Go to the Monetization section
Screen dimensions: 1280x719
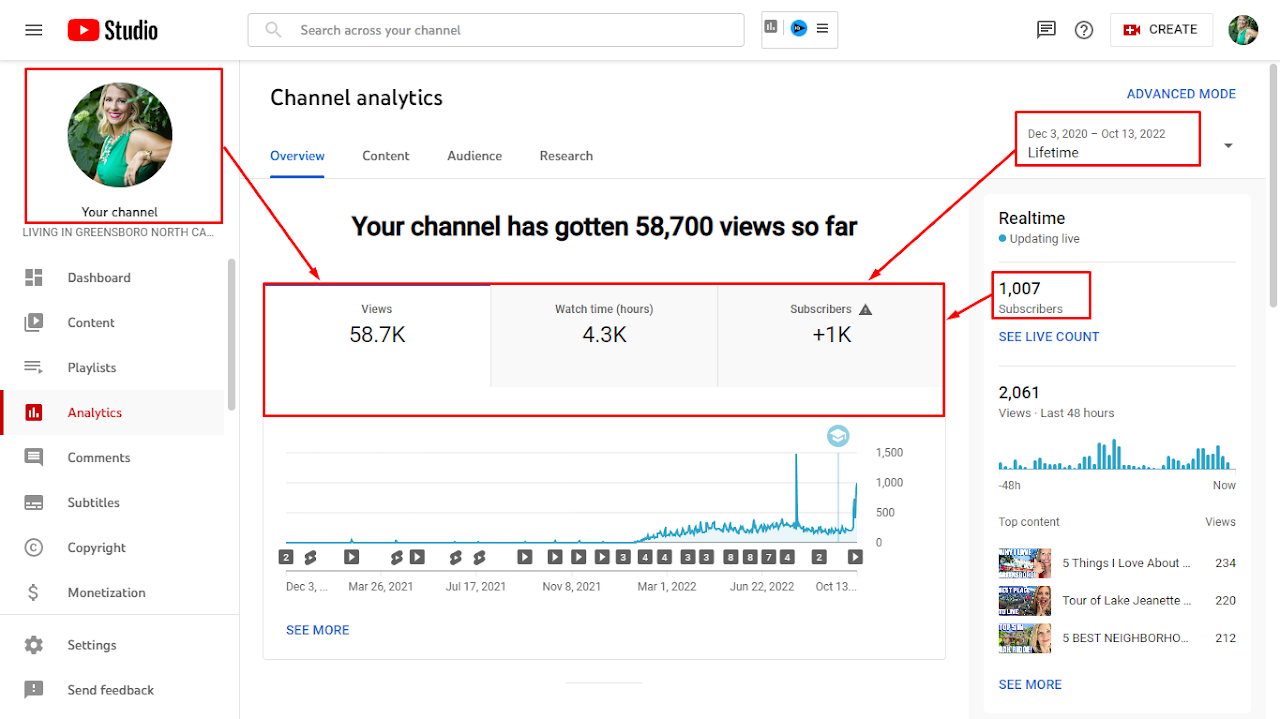tap(104, 592)
